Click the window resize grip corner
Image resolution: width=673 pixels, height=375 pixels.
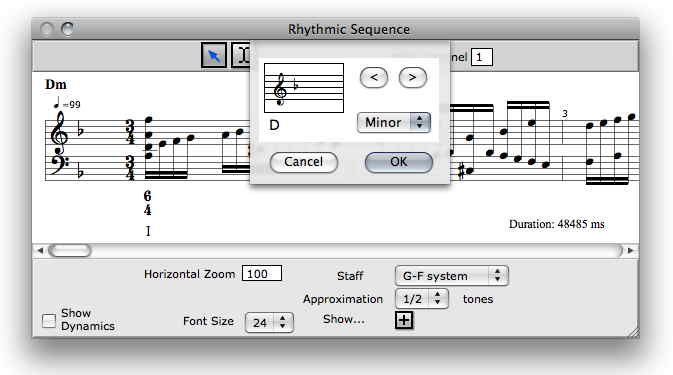coord(634,333)
